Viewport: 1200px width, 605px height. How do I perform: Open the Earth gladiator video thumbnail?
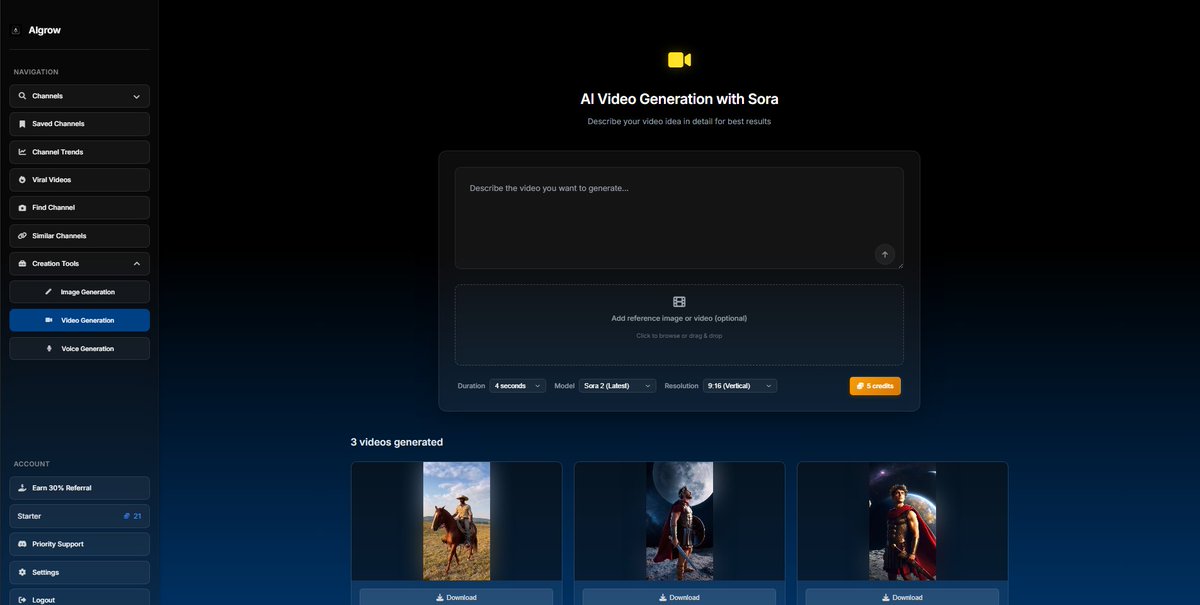coord(902,521)
